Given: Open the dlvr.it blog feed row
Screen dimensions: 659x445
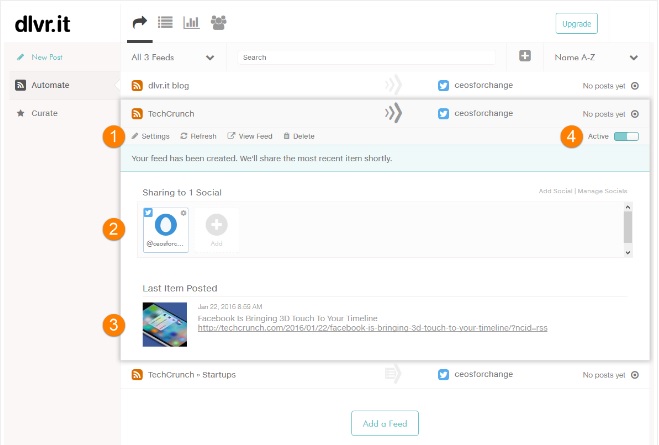Looking at the screenshot, I should coord(385,85).
